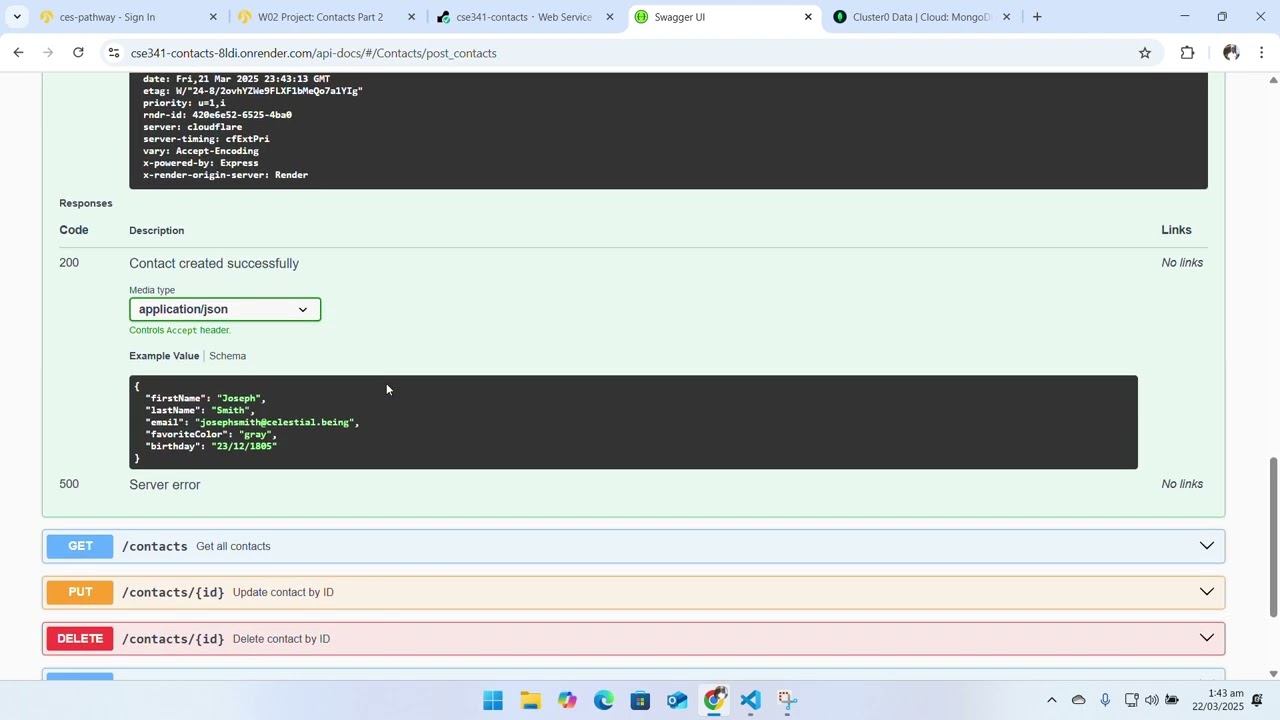The image size is (1280, 720).
Task: Close the Swagger UI tab
Action: [x=808, y=17]
